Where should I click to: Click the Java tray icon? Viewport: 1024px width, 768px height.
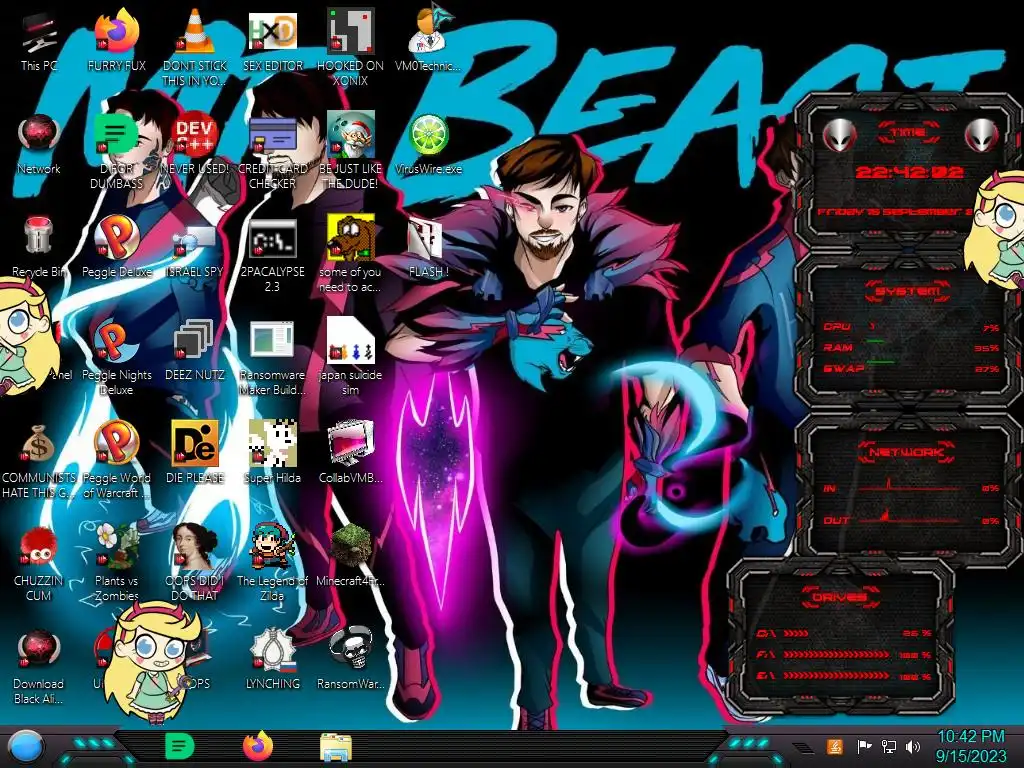tap(835, 746)
